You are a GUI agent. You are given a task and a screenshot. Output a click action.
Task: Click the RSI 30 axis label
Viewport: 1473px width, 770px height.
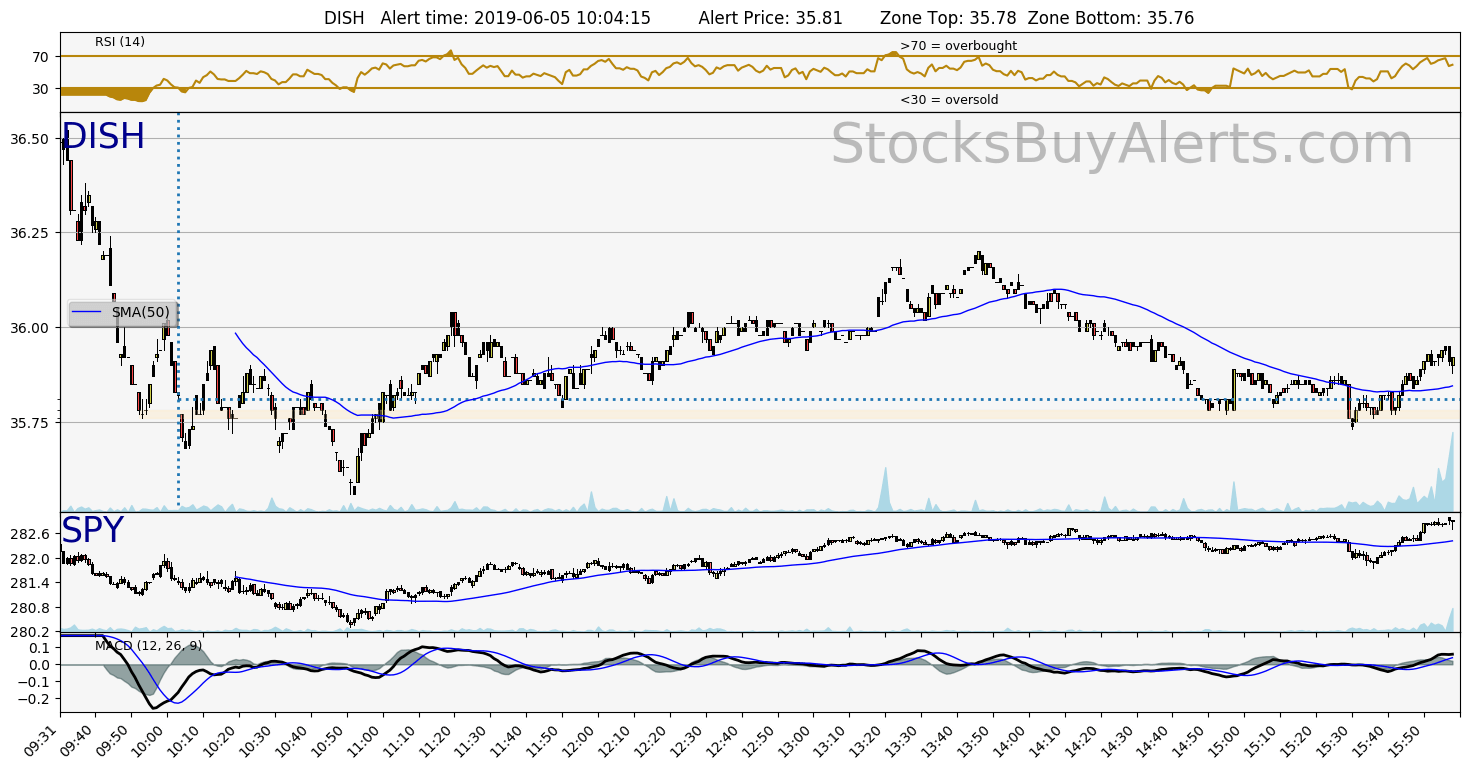[x=40, y=89]
